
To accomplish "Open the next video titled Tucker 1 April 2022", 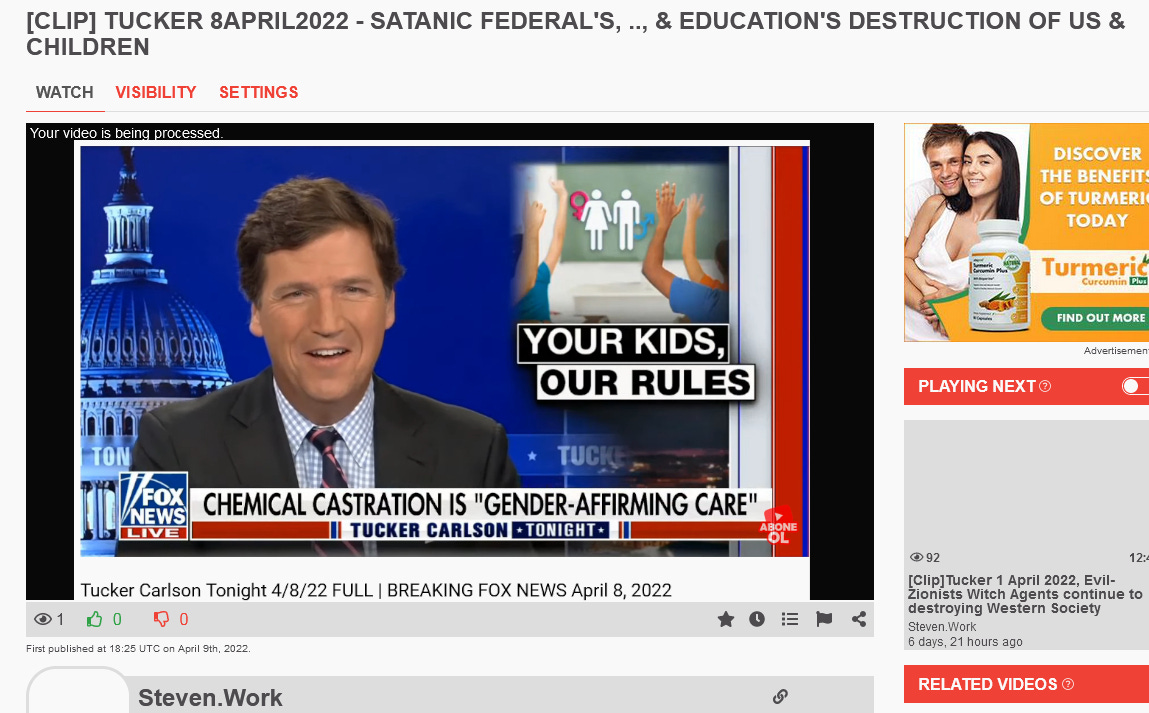I will tap(1025, 594).
